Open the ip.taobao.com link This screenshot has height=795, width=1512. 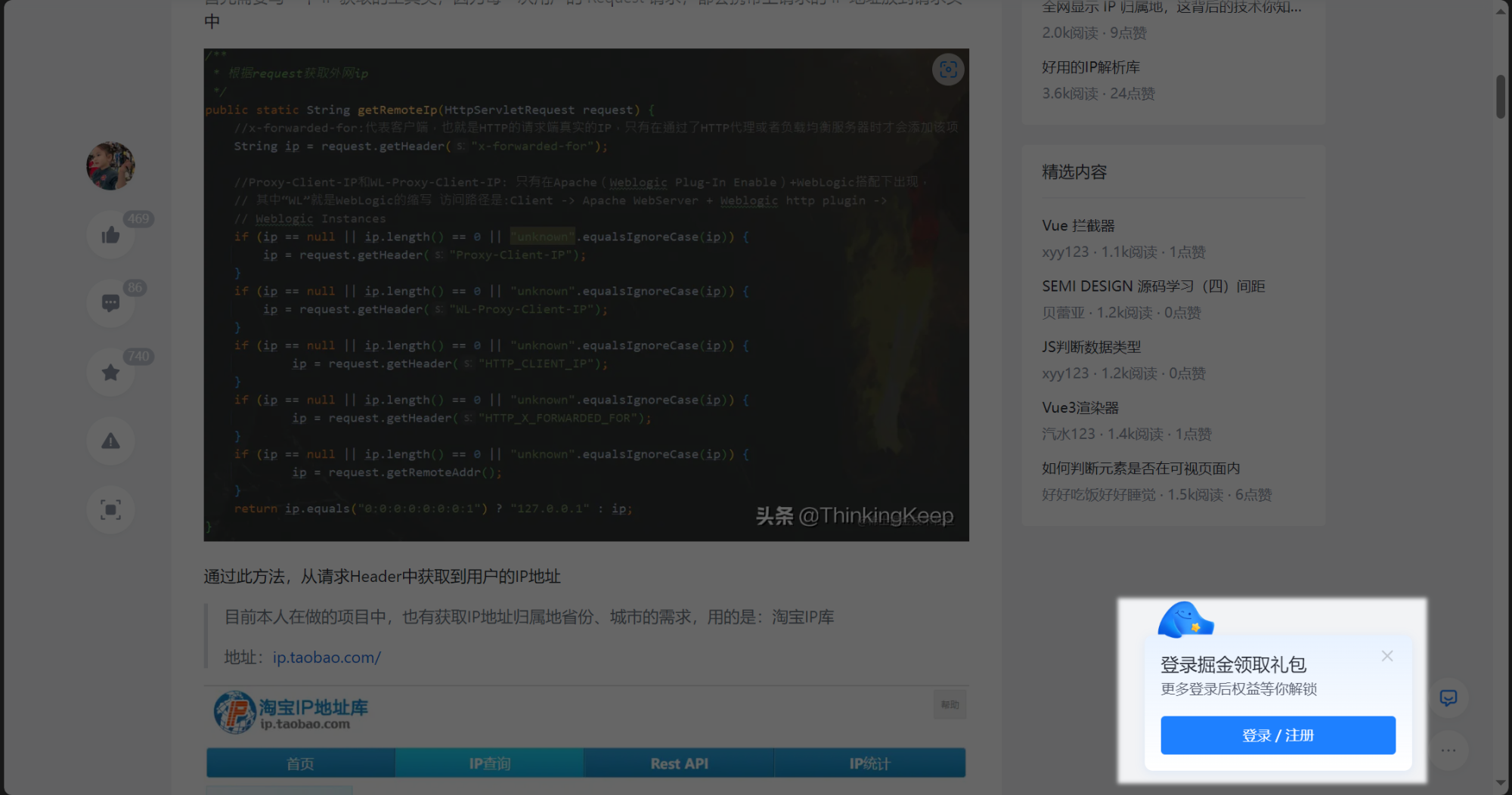(327, 657)
